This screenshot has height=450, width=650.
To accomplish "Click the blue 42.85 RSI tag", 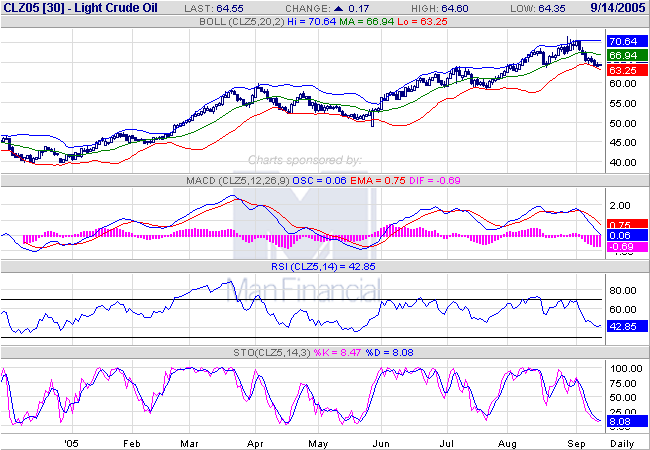I will pyautogui.click(x=627, y=326).
